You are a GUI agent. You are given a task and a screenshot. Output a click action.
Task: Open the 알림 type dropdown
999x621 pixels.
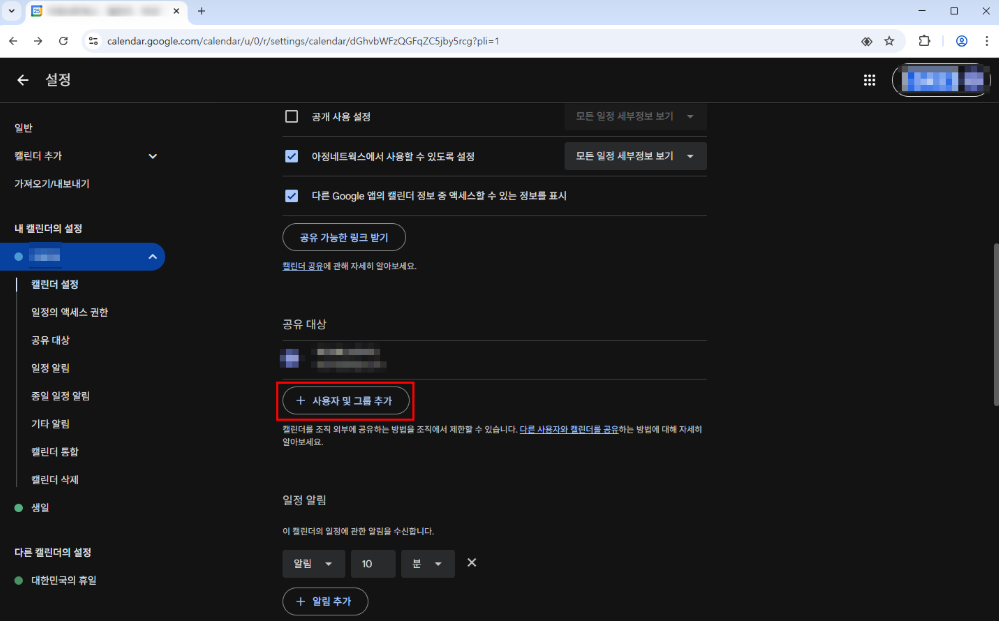pyautogui.click(x=313, y=564)
